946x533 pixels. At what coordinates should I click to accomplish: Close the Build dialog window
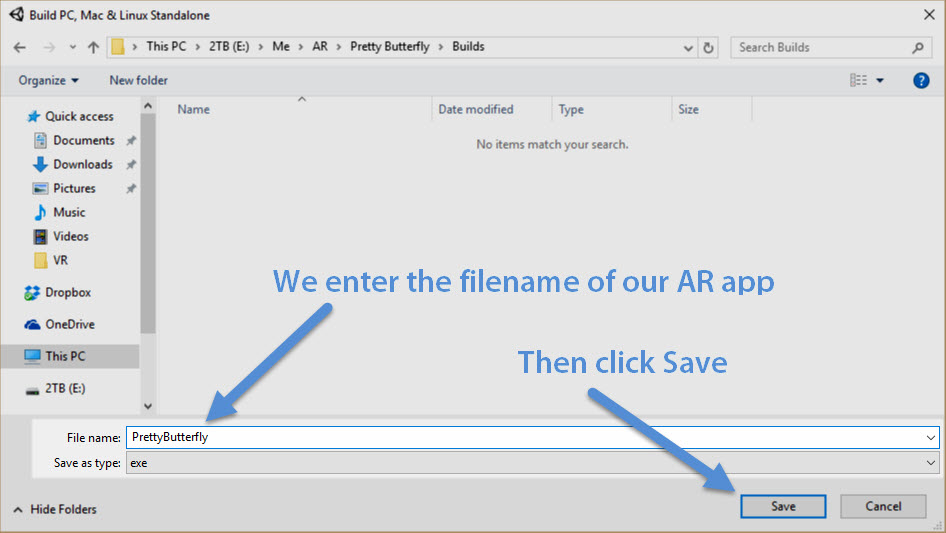929,14
